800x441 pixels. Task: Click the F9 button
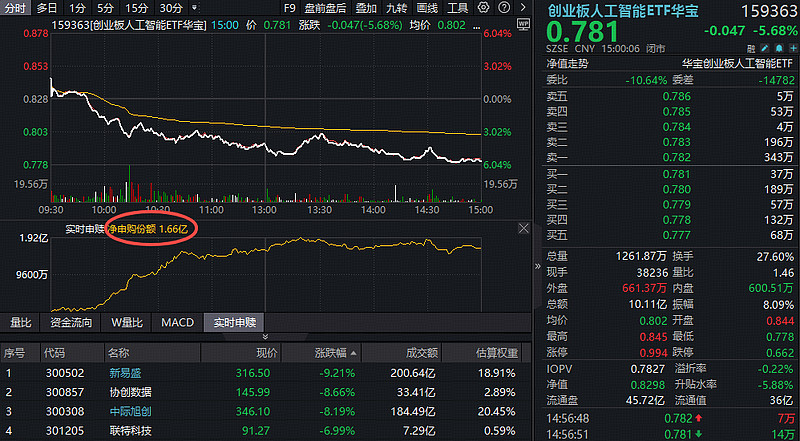coord(290,8)
